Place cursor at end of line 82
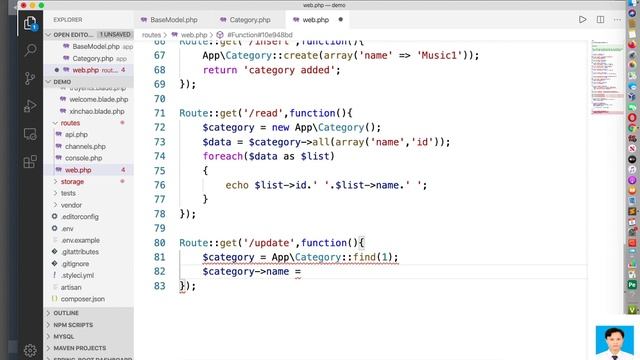 click(x=302, y=271)
